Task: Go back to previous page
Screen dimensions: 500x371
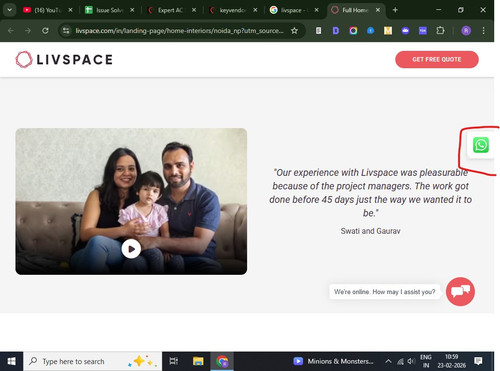Action: pos(11,31)
